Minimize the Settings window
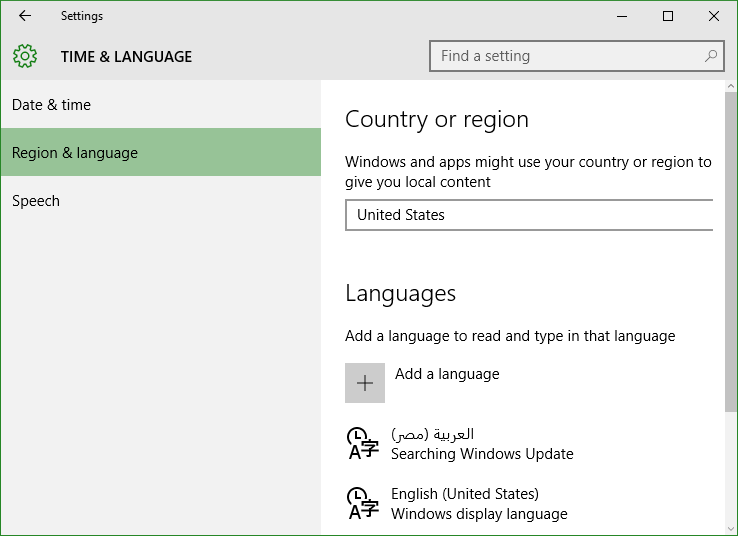The height and width of the screenshot is (536, 738). pos(622,16)
